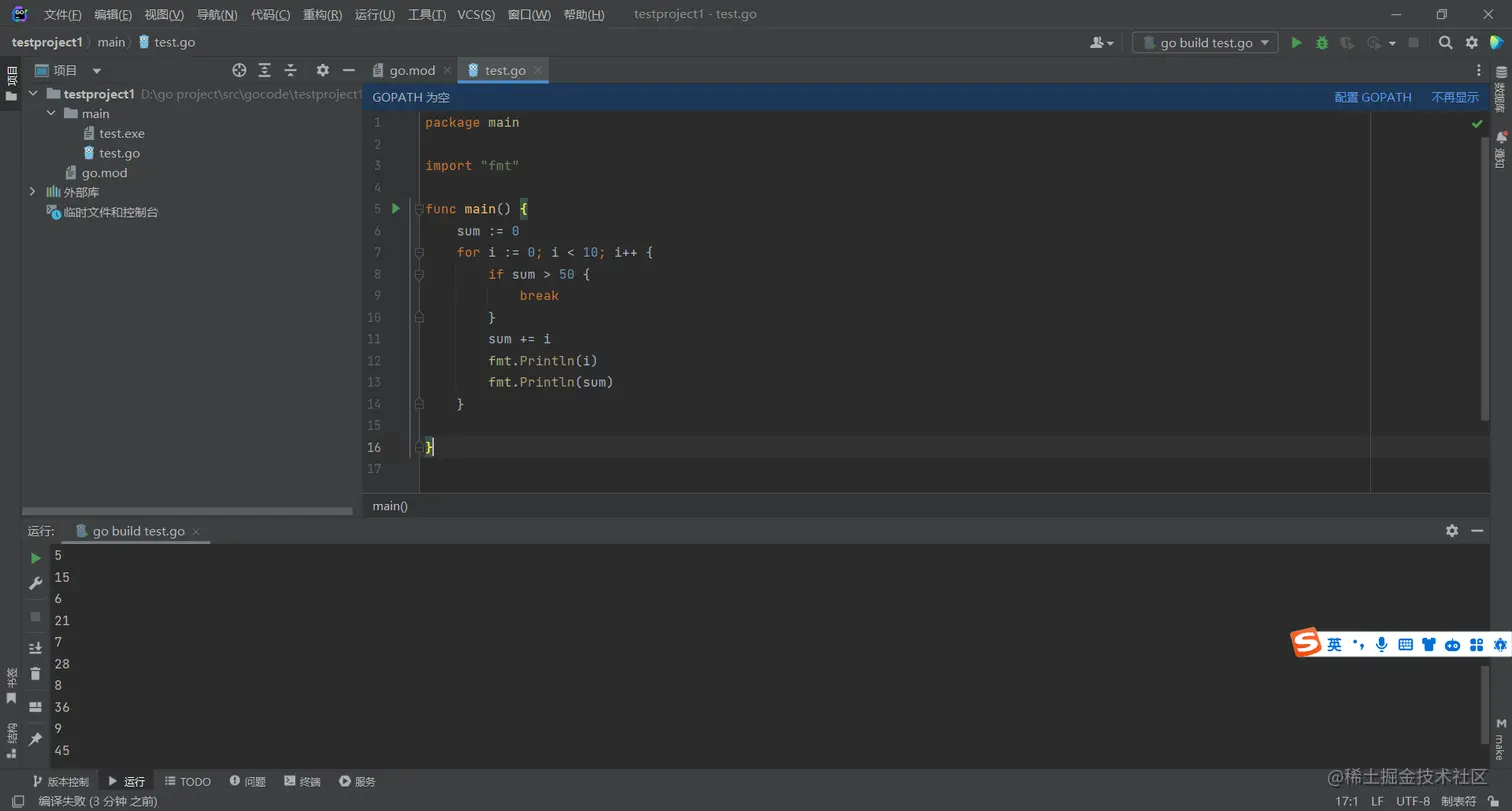The image size is (1512, 811).
Task: Open the Services tool window button
Action: [358, 781]
